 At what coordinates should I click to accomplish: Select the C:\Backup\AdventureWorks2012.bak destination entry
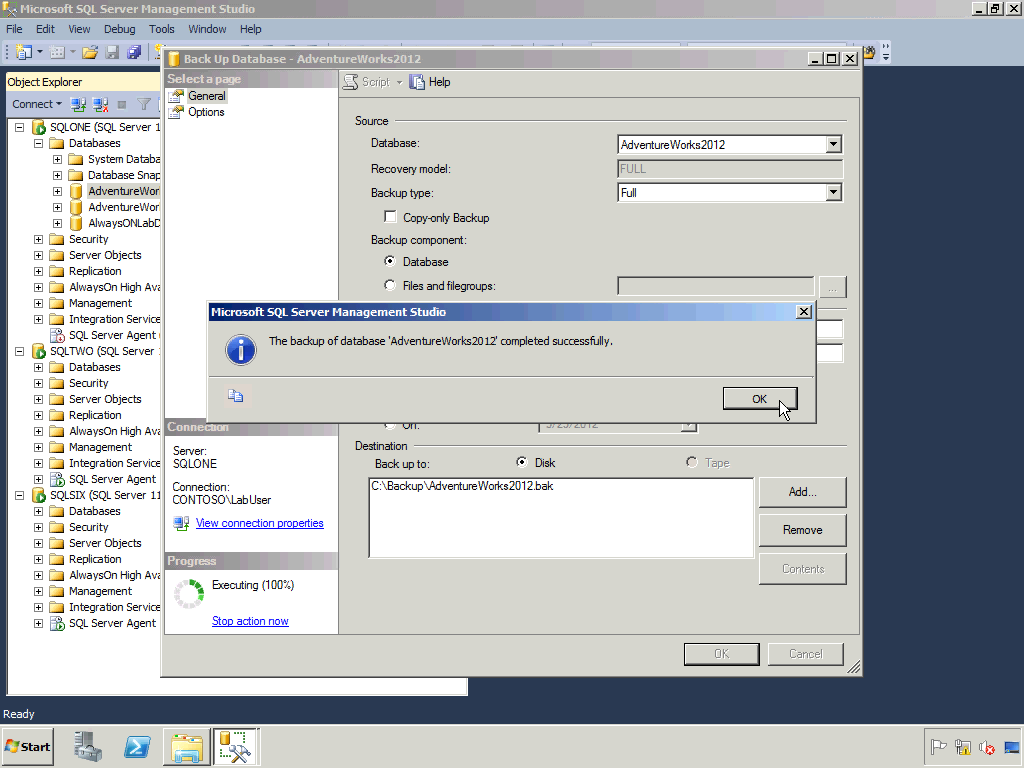pos(462,486)
